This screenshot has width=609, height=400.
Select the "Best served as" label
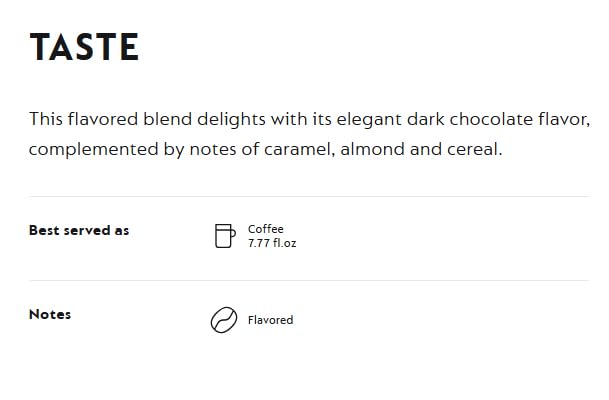(79, 231)
